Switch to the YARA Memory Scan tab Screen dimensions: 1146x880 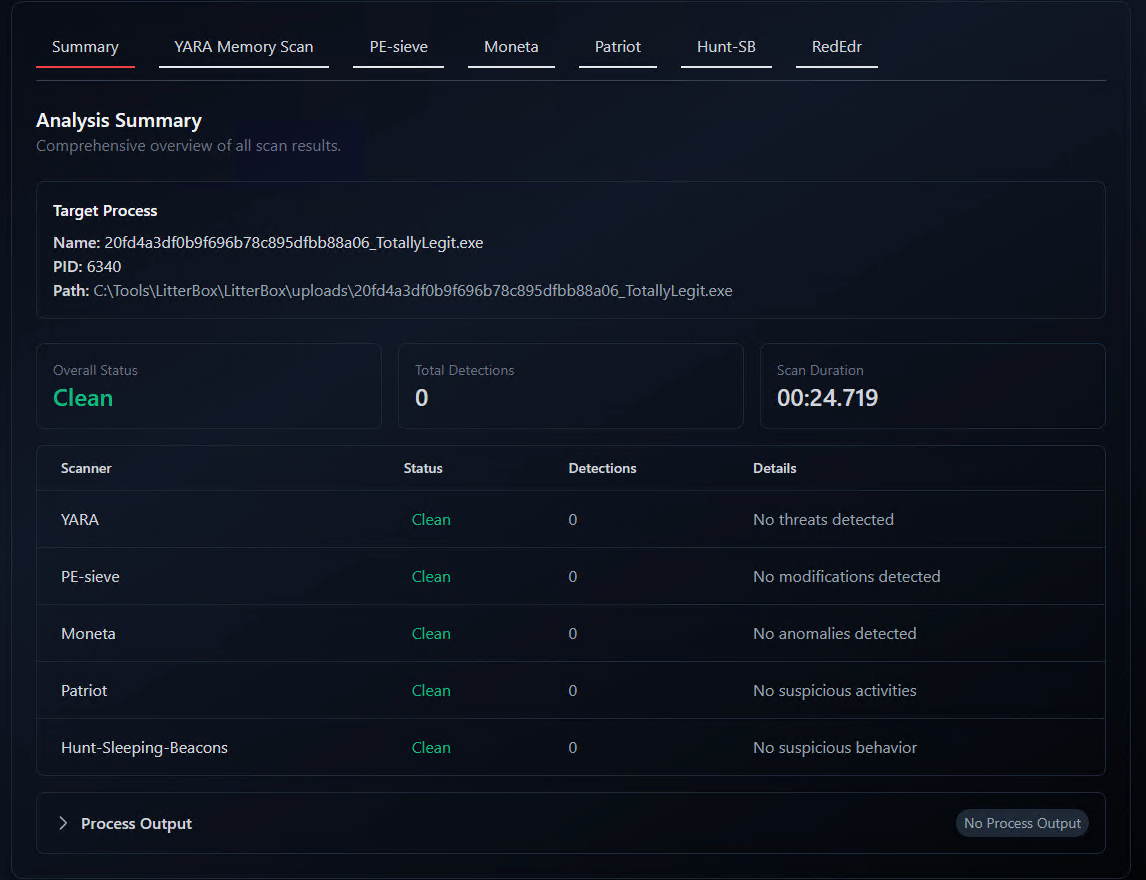tap(243, 47)
